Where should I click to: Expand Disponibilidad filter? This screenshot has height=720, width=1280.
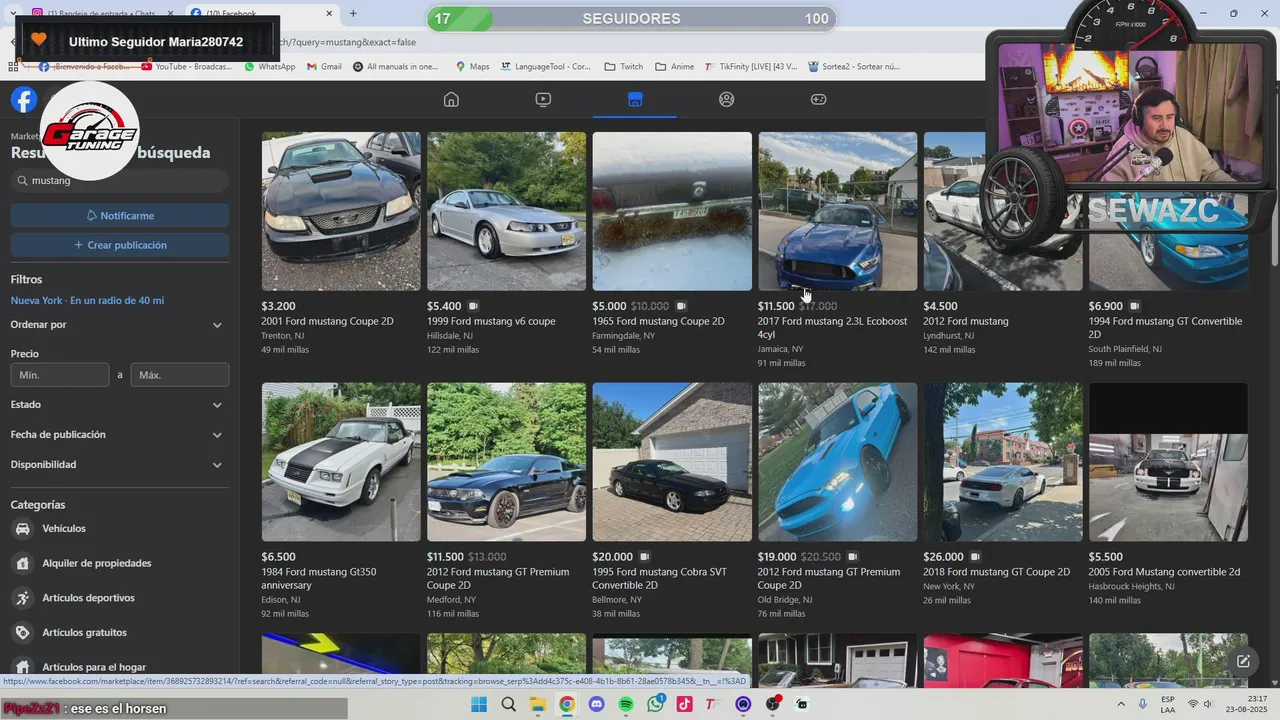tap(120, 465)
